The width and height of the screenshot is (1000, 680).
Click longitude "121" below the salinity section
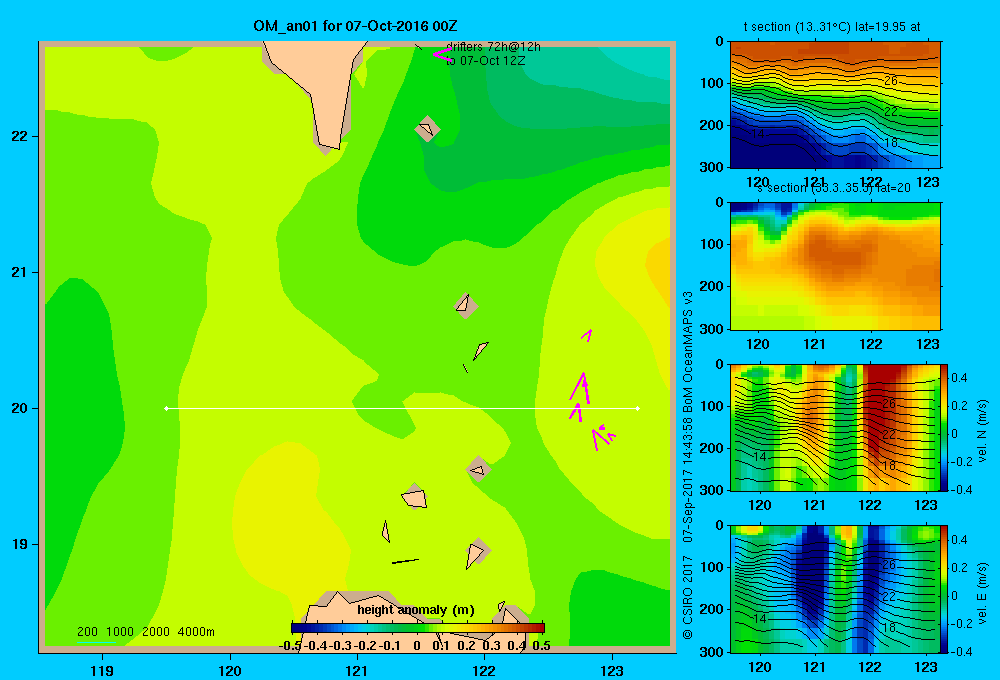point(814,344)
